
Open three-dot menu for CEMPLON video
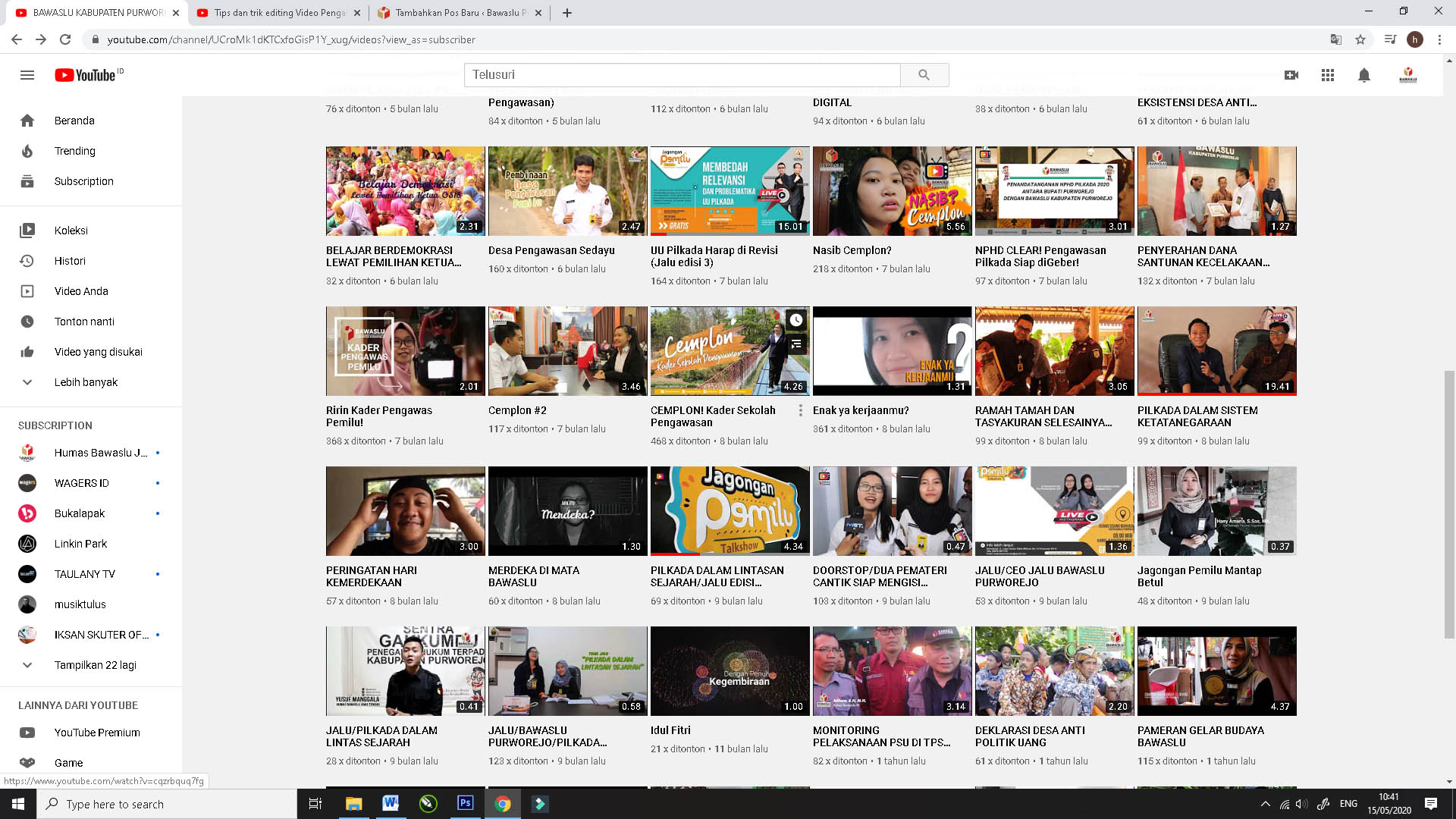[x=800, y=410]
